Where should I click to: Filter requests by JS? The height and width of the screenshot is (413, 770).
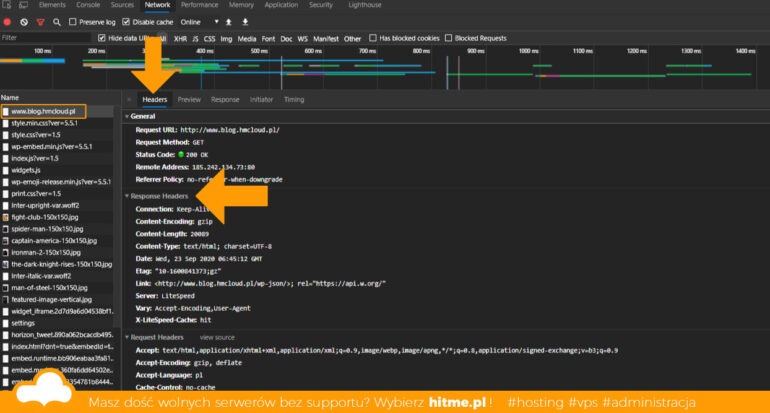tap(195, 38)
